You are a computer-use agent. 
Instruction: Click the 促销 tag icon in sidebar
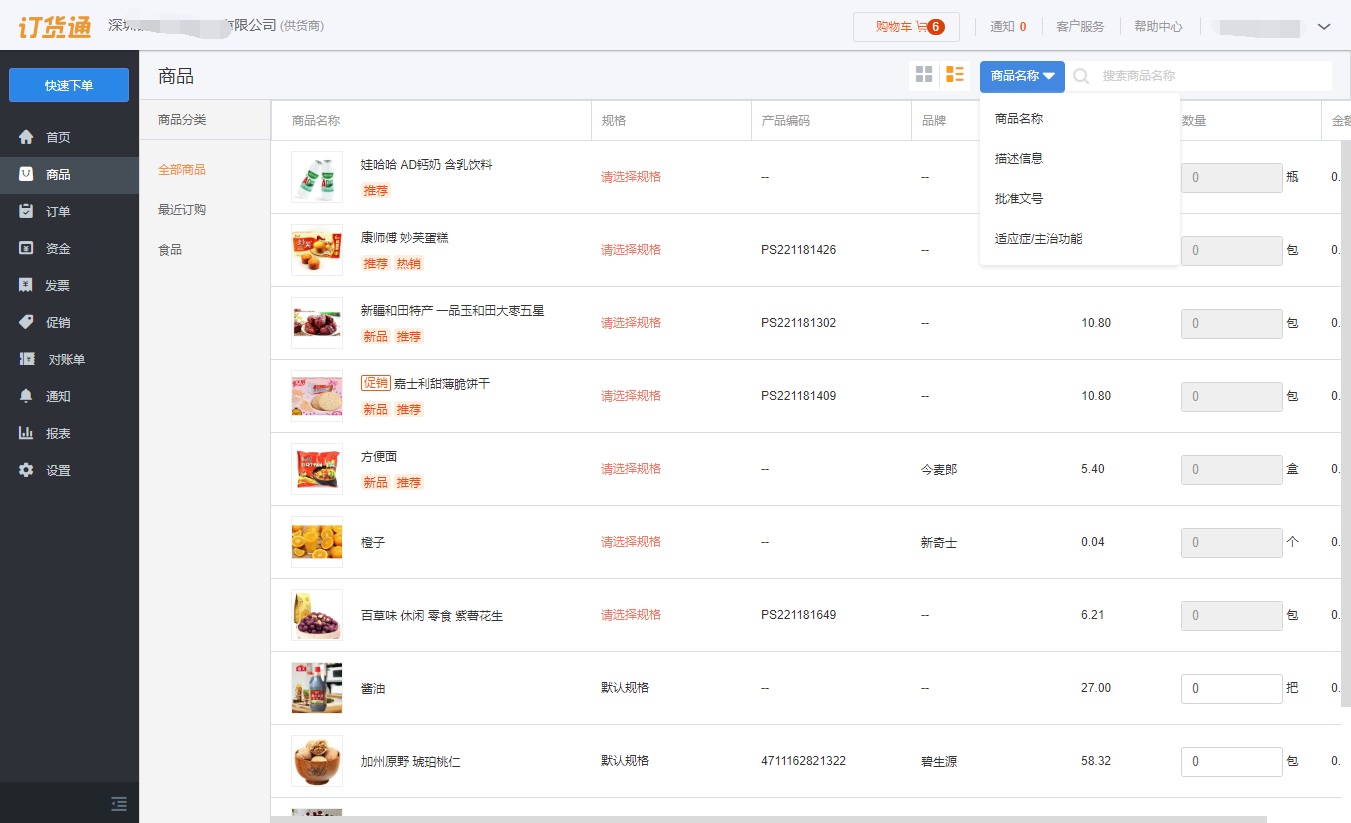pyautogui.click(x=26, y=322)
